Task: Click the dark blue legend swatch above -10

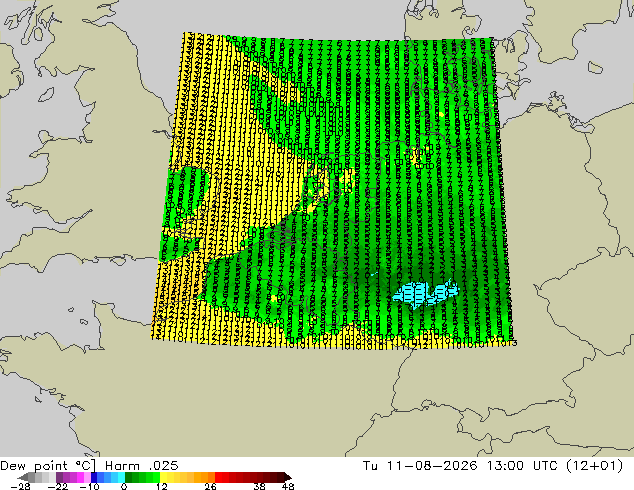Action: 94,477
